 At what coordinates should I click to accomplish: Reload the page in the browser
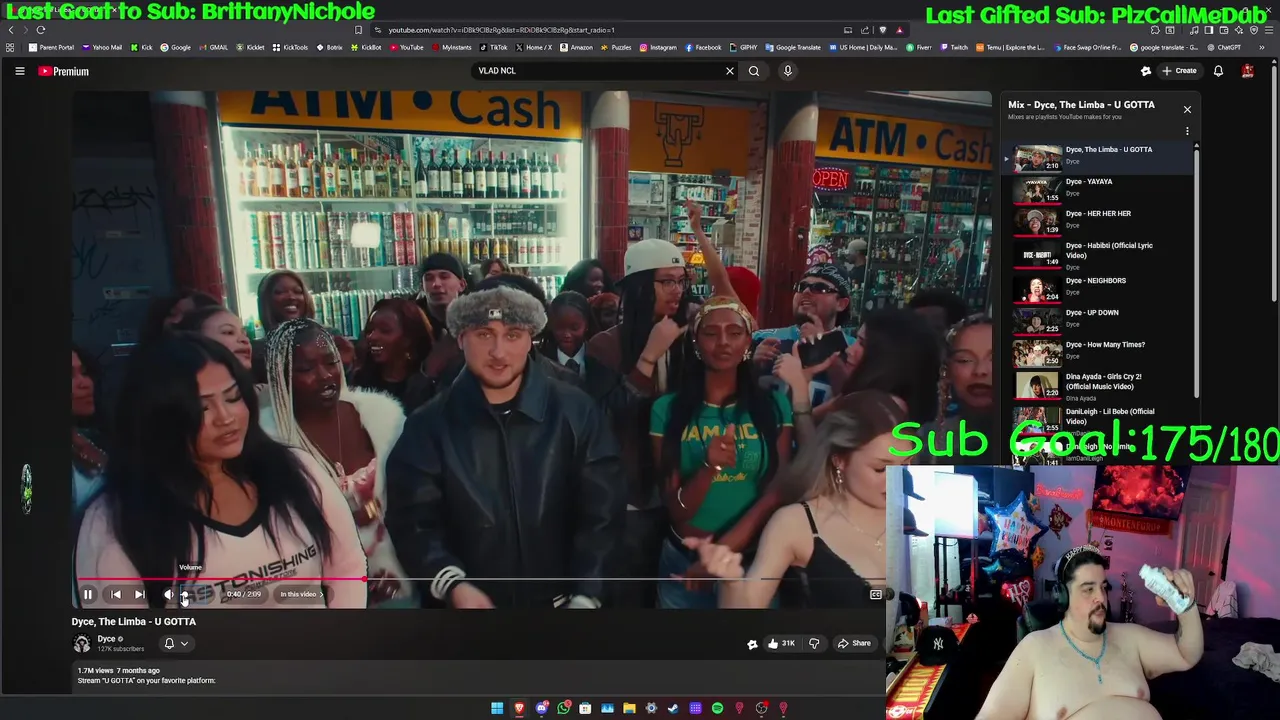click(41, 30)
